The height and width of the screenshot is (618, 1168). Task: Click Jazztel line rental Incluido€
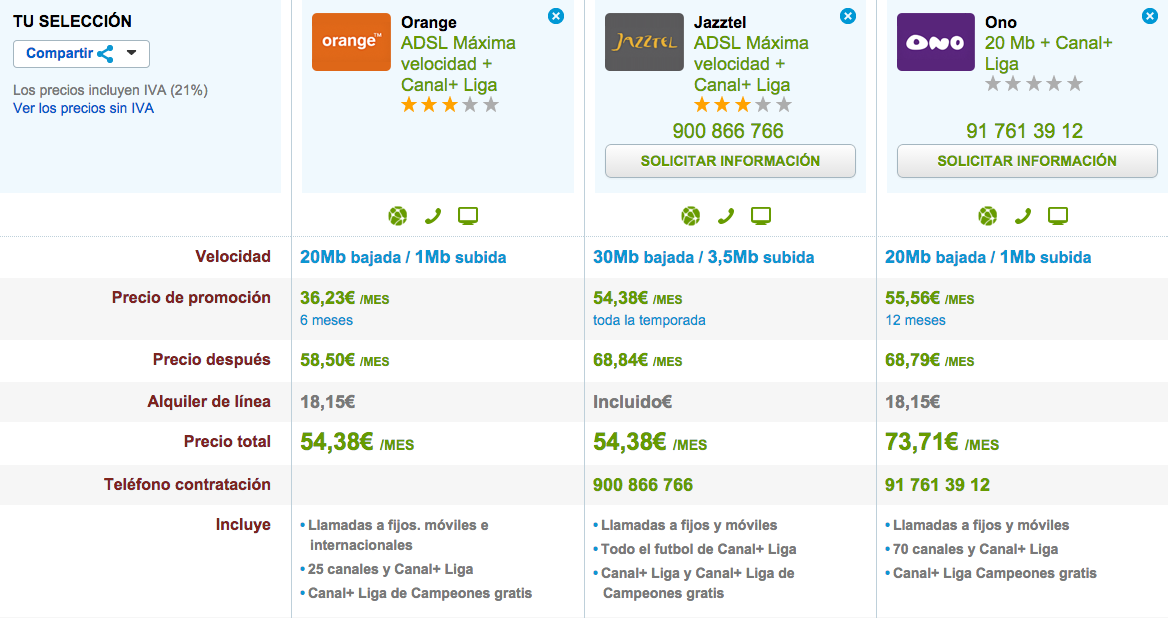point(632,402)
